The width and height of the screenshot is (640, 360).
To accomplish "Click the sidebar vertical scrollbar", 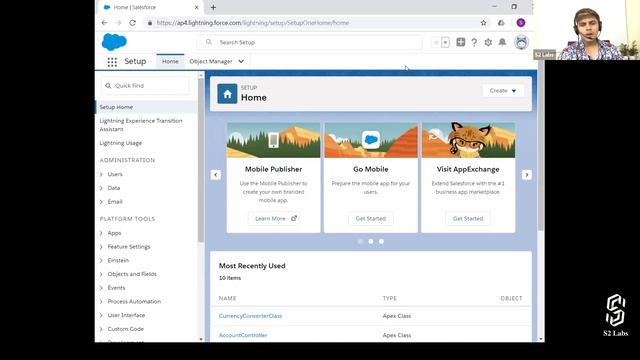I will [200, 159].
